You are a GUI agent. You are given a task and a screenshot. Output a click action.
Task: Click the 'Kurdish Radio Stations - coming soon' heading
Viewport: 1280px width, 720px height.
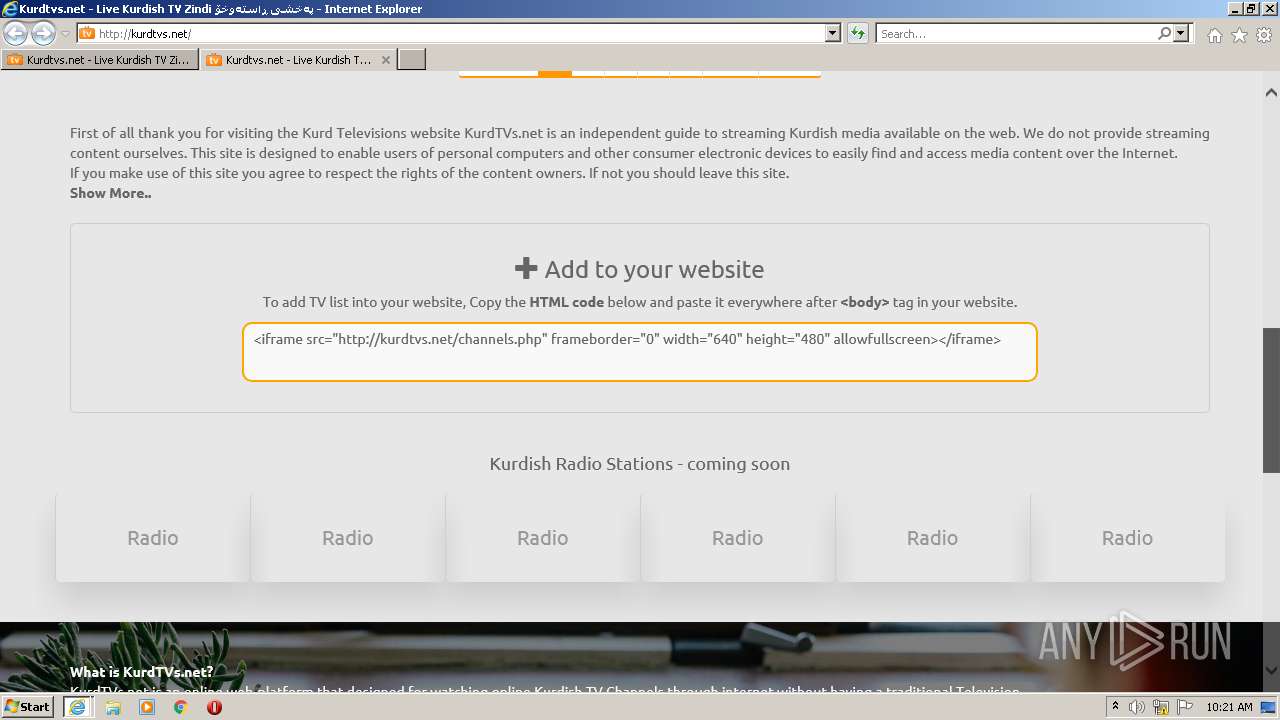(639, 464)
